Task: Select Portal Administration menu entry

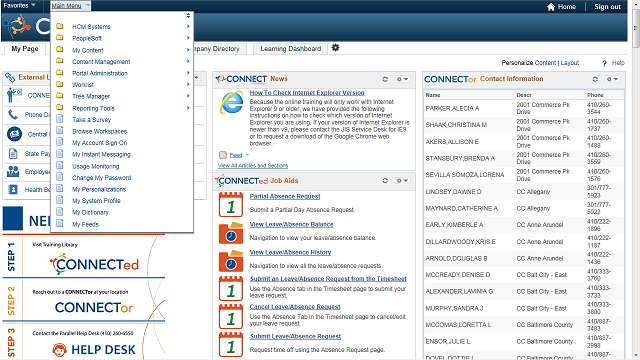Action: click(100, 73)
